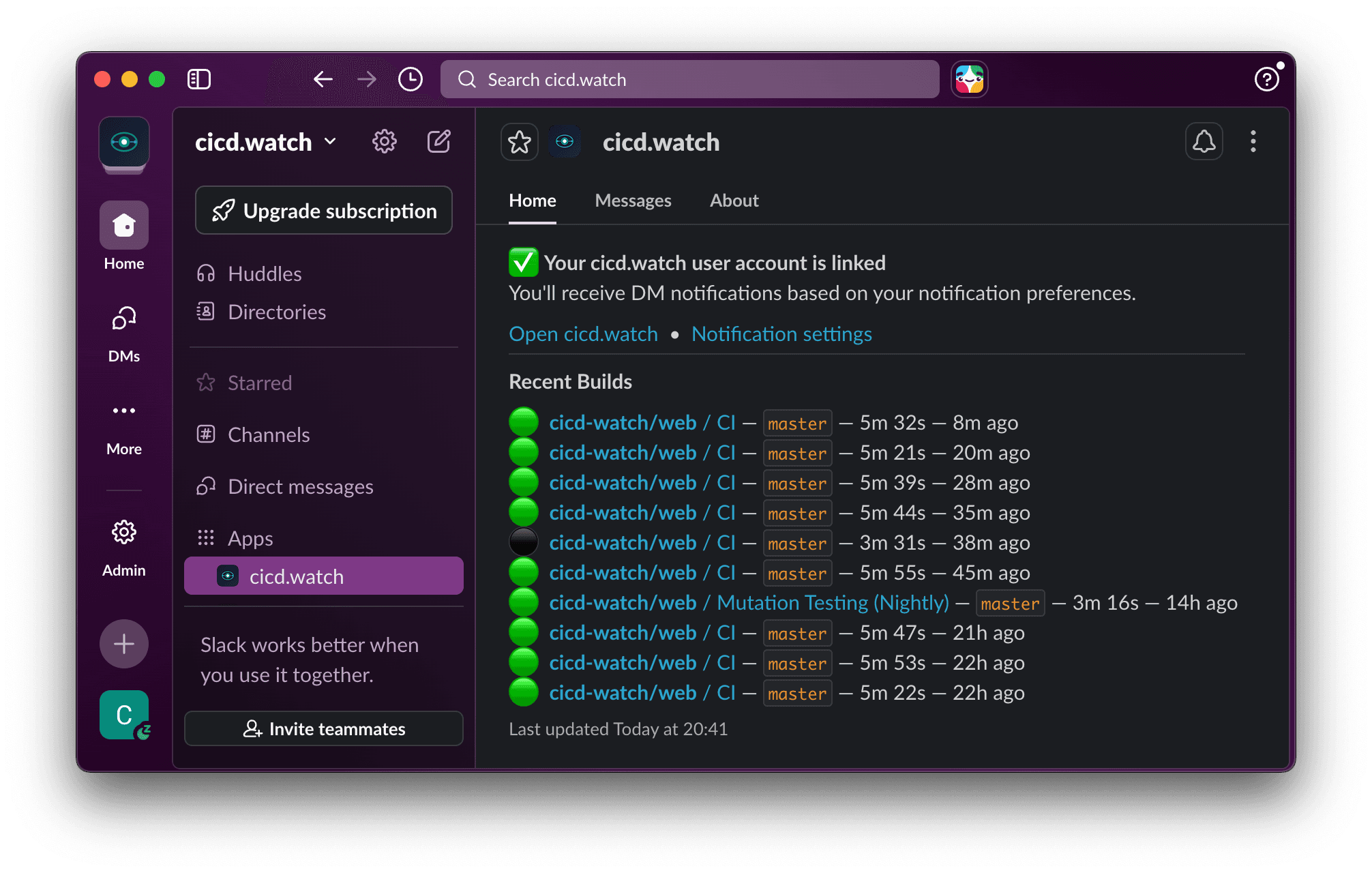Viewport: 1372px width, 873px height.
Task: Switch to the Messages tab
Action: coord(633,200)
